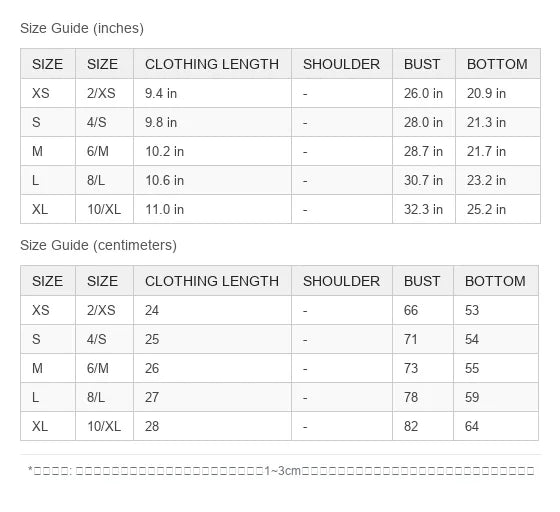The width and height of the screenshot is (560, 512).
Task: Click the CLOTHING LENGTH header in inches table
Action: pos(212,64)
